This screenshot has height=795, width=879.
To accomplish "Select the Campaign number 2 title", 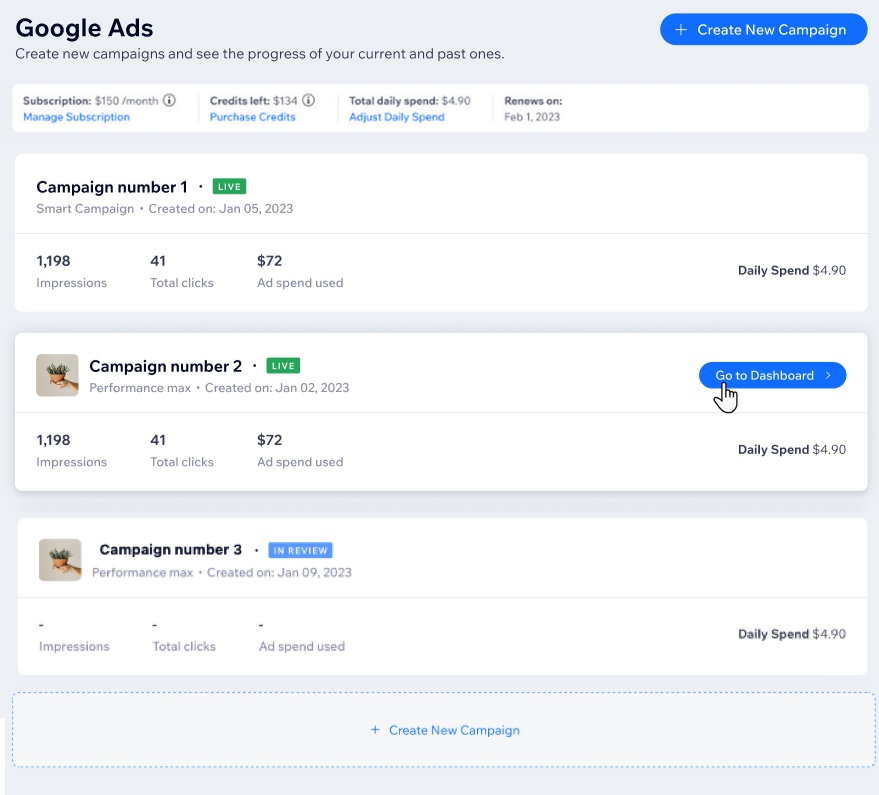I will click(165, 366).
